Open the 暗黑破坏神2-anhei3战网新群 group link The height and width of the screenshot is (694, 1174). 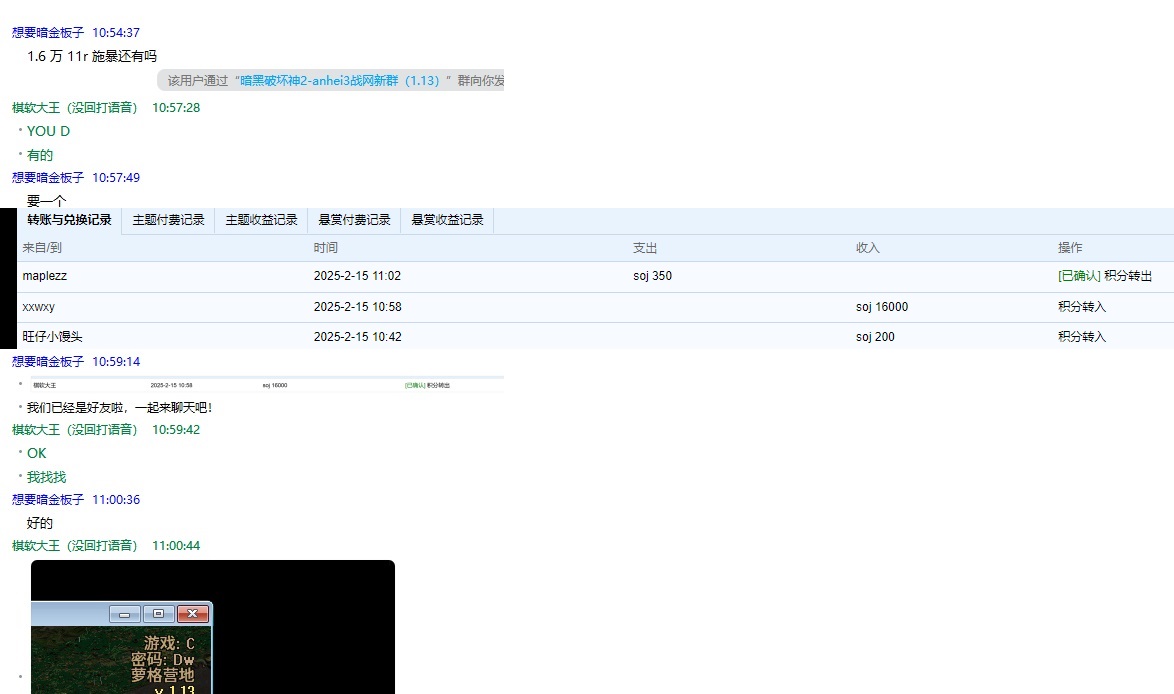point(340,81)
